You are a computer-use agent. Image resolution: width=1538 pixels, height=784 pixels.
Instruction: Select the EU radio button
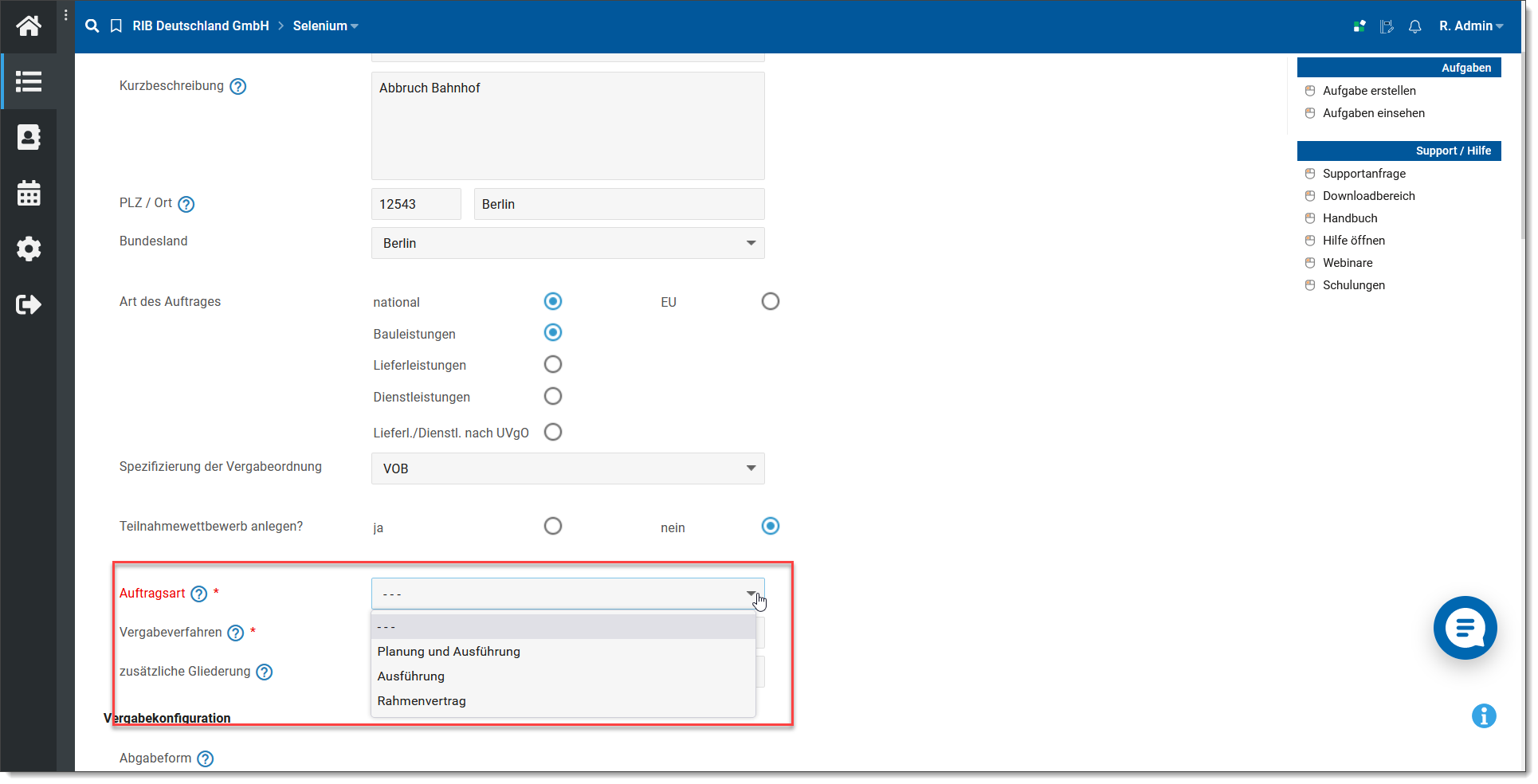click(x=771, y=301)
